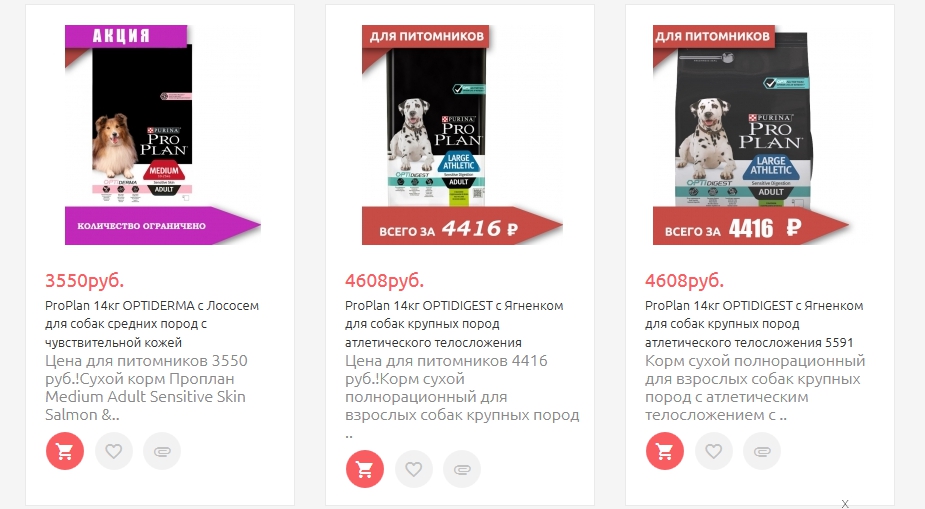Image resolution: width=925 pixels, height=509 pixels.
Task: Open middle ProPlan OPTIDIGEST с Ягненком title
Action: 454,324
